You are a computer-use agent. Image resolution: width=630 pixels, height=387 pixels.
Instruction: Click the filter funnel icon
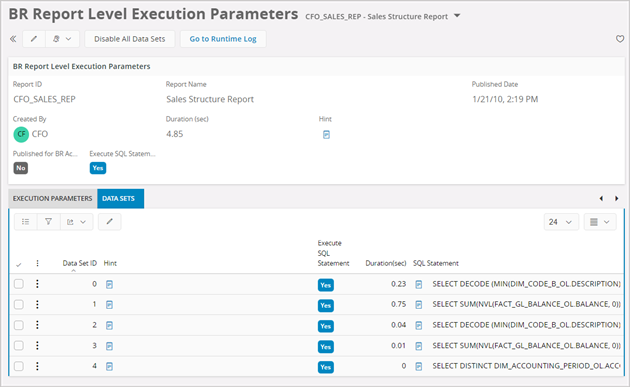tap(49, 222)
